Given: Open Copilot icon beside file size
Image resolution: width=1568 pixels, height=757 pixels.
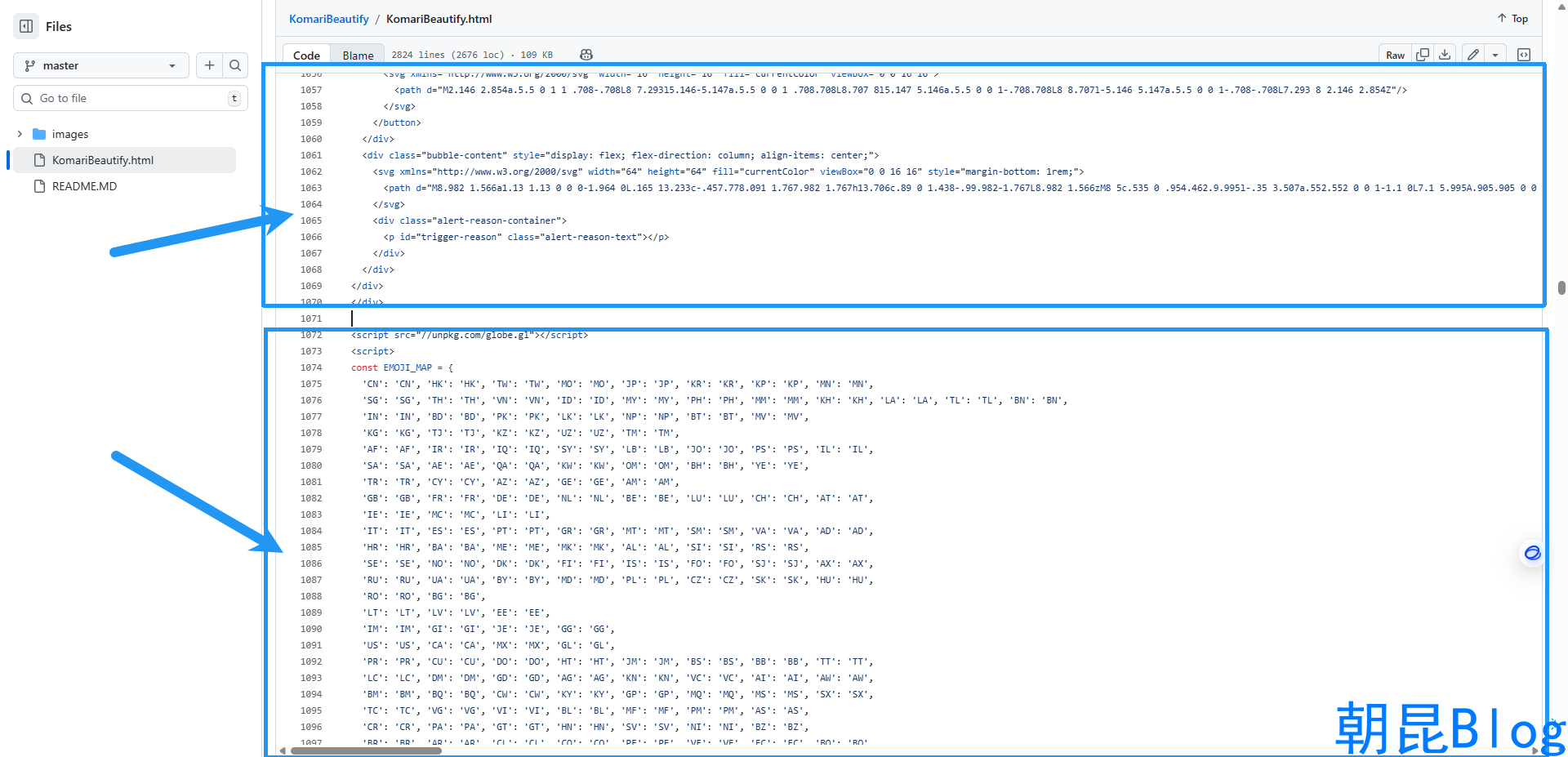Looking at the screenshot, I should pyautogui.click(x=586, y=55).
